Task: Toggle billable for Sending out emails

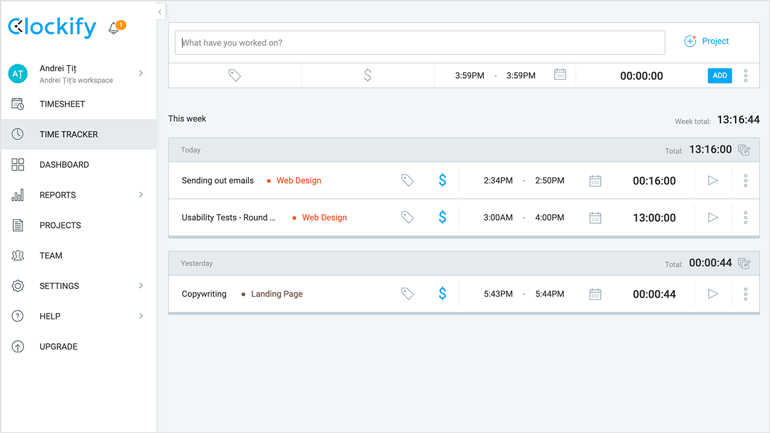Action: [442, 180]
